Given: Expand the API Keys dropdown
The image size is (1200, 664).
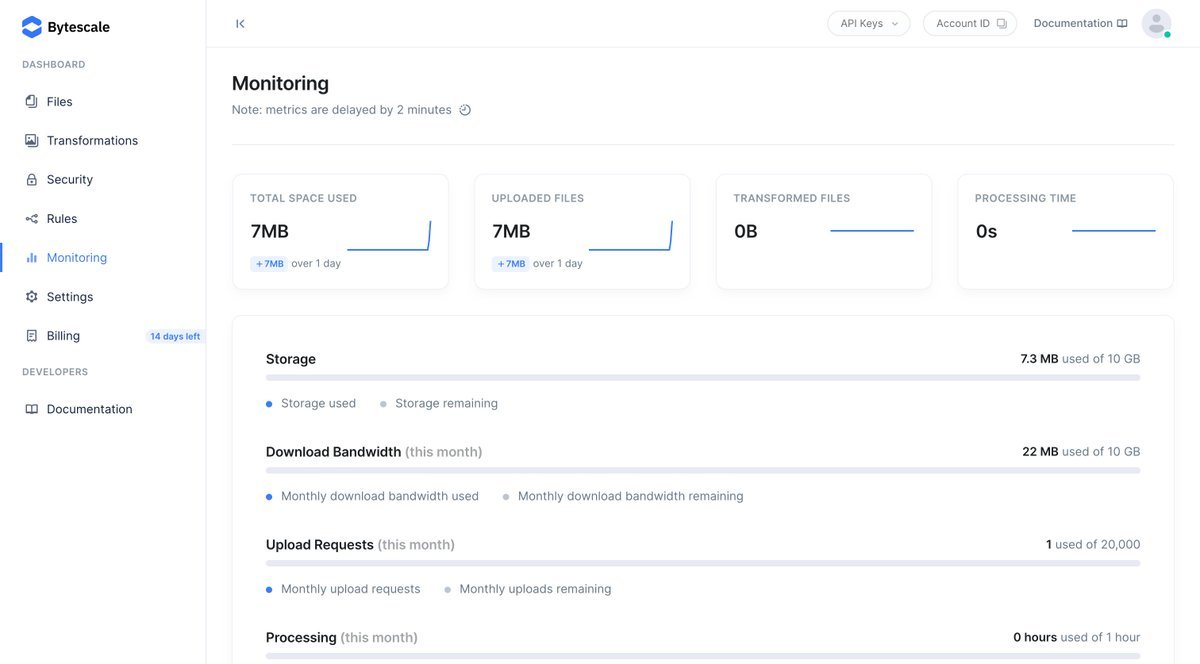Looking at the screenshot, I should click(868, 23).
